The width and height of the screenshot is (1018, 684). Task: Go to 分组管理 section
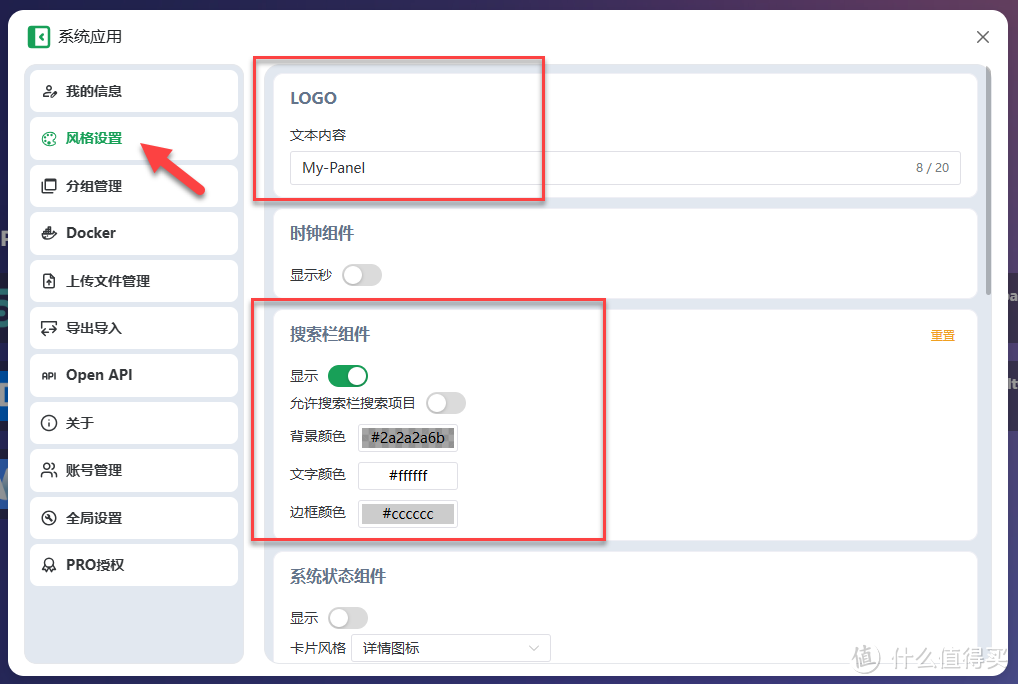[134, 186]
